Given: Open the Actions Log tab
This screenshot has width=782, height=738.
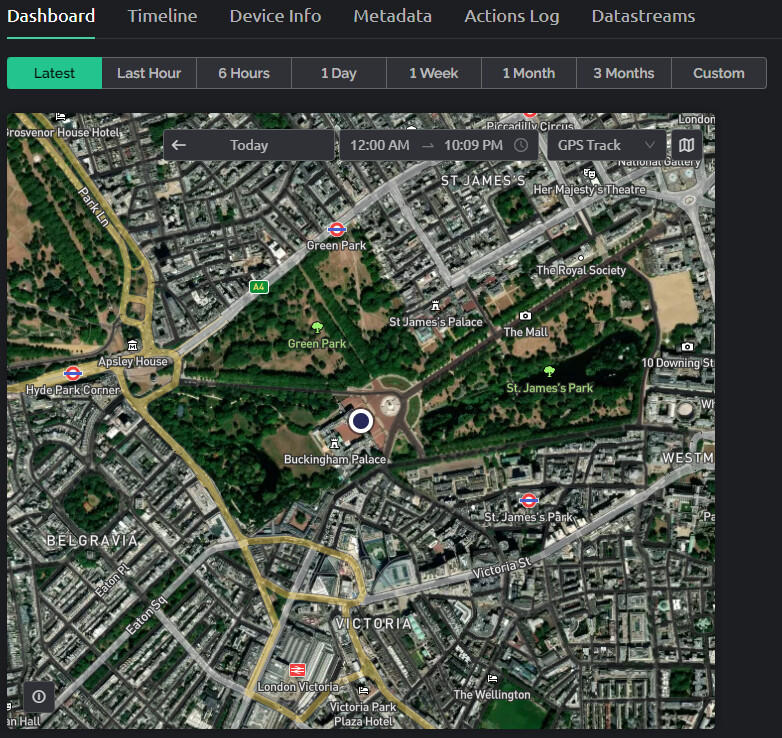Looking at the screenshot, I should pyautogui.click(x=512, y=16).
